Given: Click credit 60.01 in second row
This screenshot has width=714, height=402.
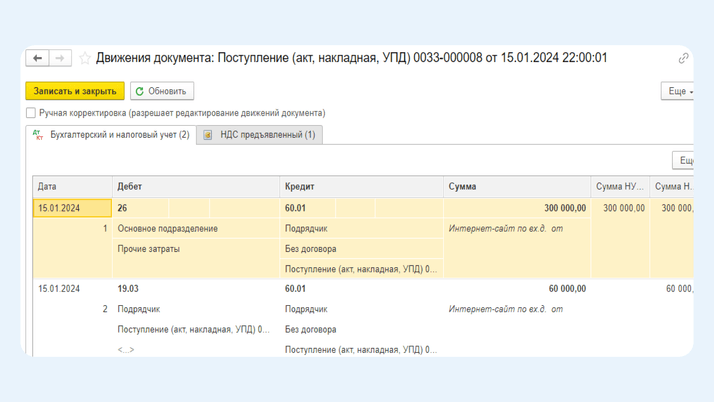Looking at the screenshot, I should click(296, 289).
